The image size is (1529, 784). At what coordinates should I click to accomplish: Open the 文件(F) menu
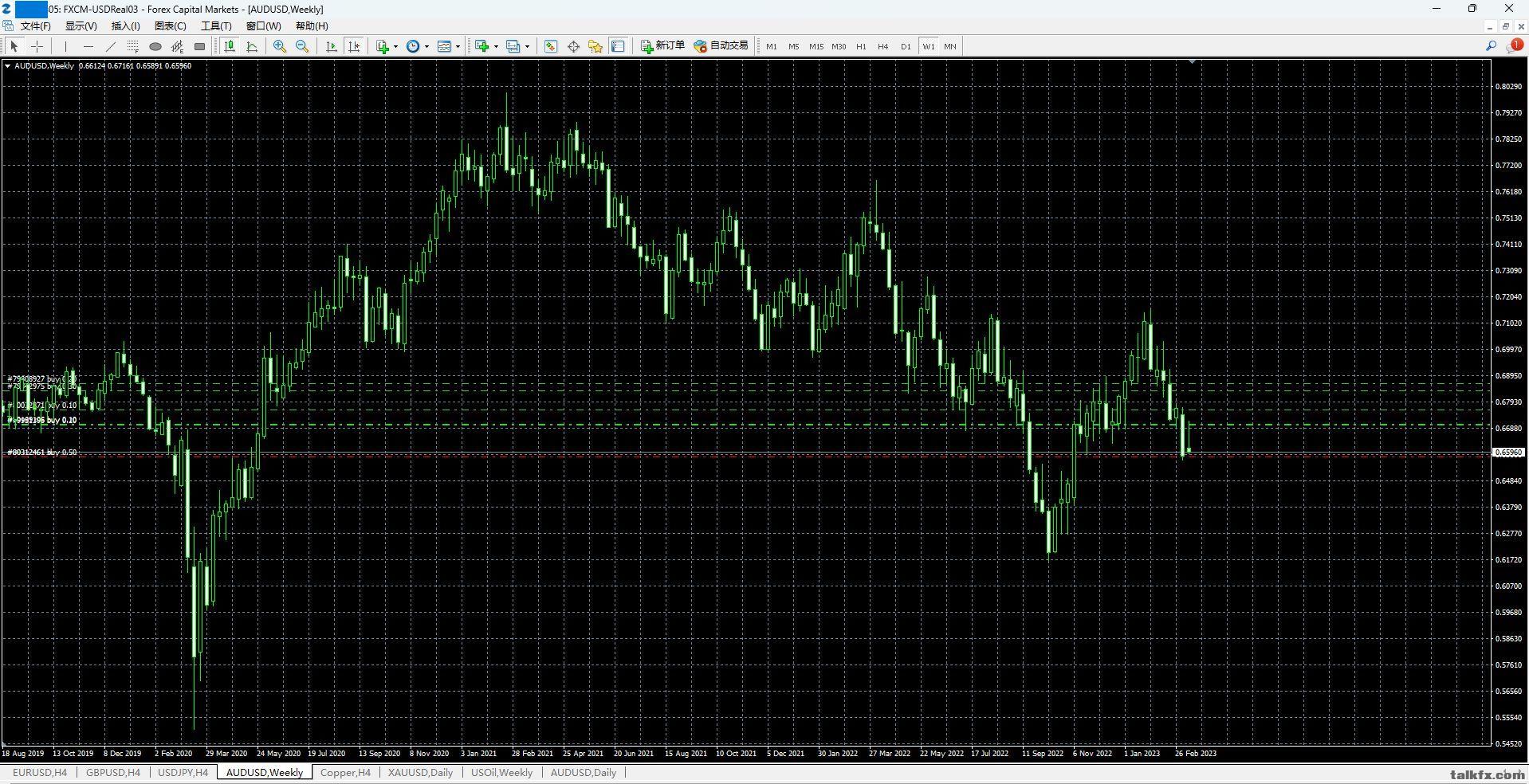point(36,26)
